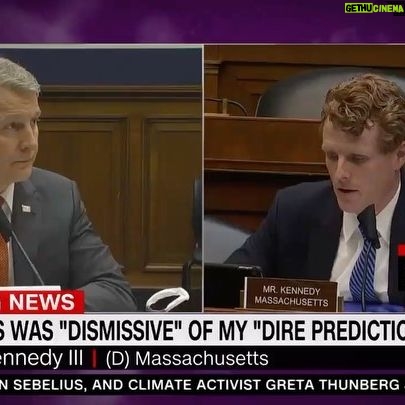
Task: Click the white face mask on desk
Action: 167,299
